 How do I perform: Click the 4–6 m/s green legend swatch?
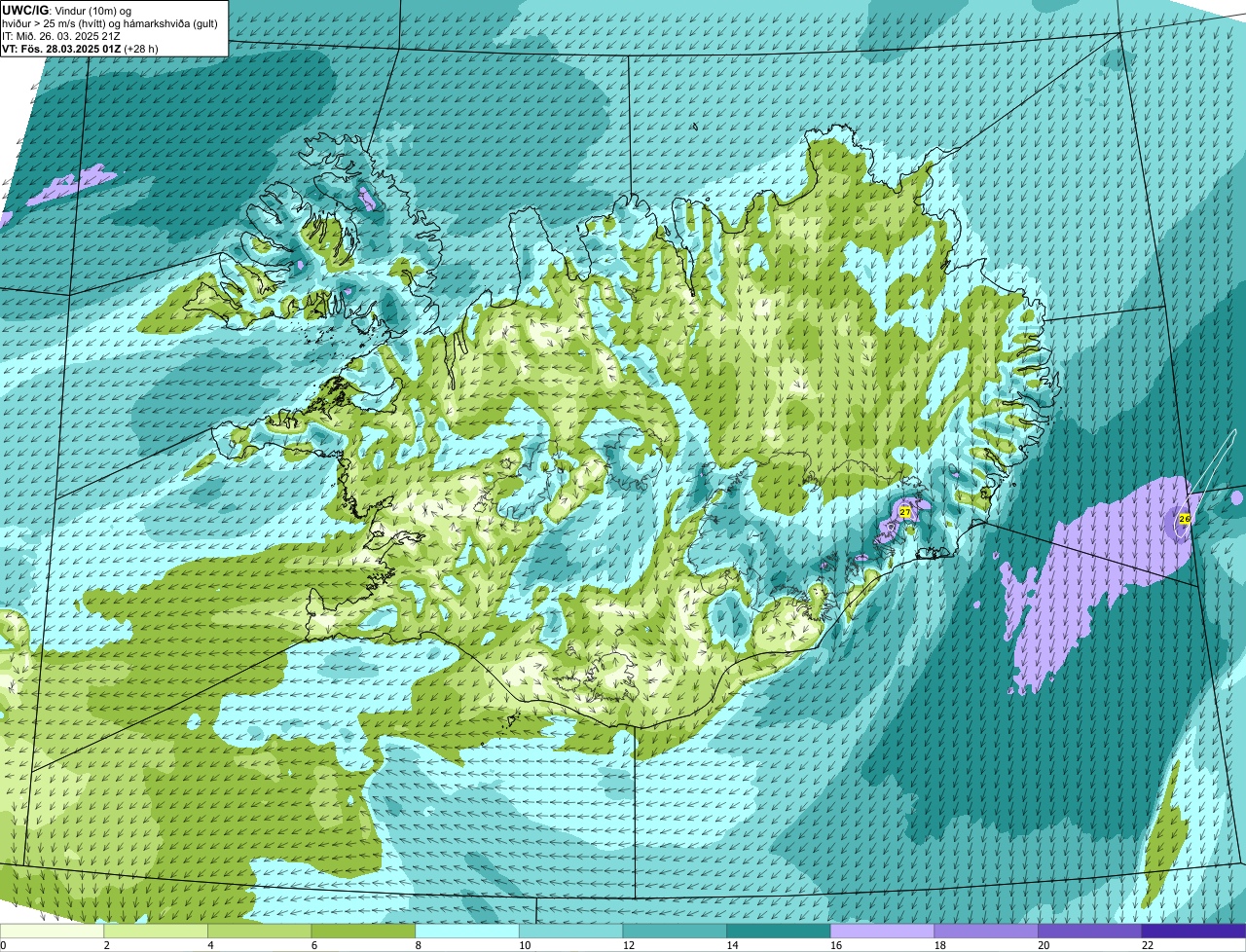pos(260,931)
